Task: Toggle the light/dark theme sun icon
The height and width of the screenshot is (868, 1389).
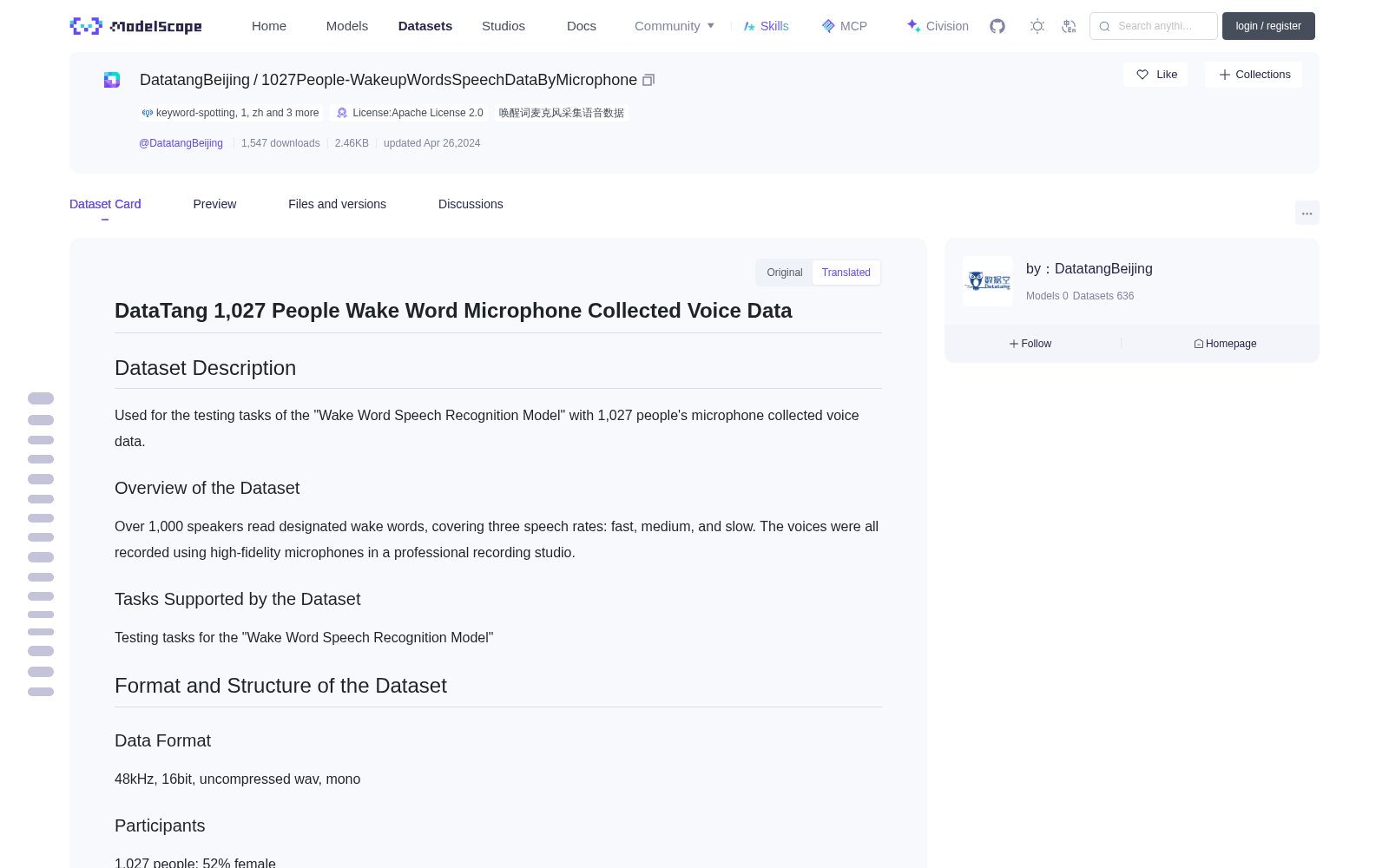Action: [1037, 26]
